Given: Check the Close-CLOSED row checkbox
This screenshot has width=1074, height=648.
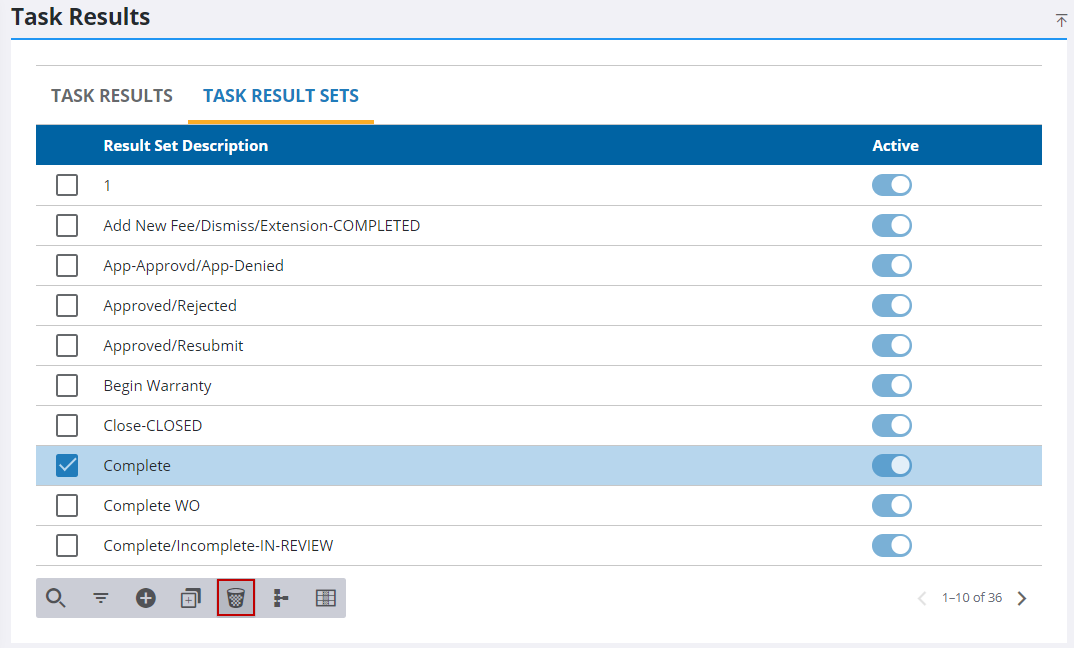Looking at the screenshot, I should pyautogui.click(x=66, y=425).
